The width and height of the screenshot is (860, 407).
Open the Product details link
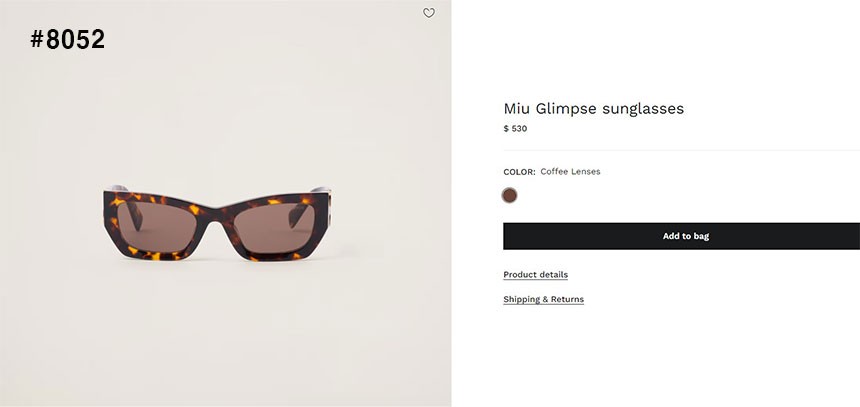click(x=535, y=275)
